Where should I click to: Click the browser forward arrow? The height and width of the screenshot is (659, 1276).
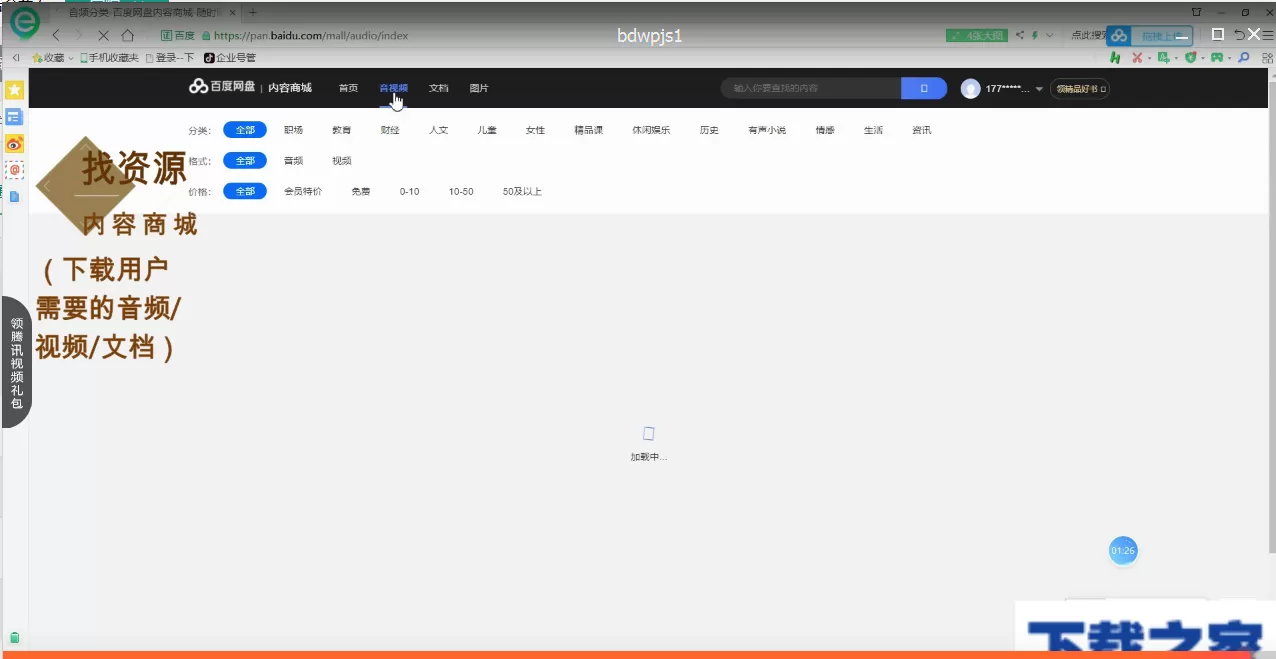[x=80, y=35]
